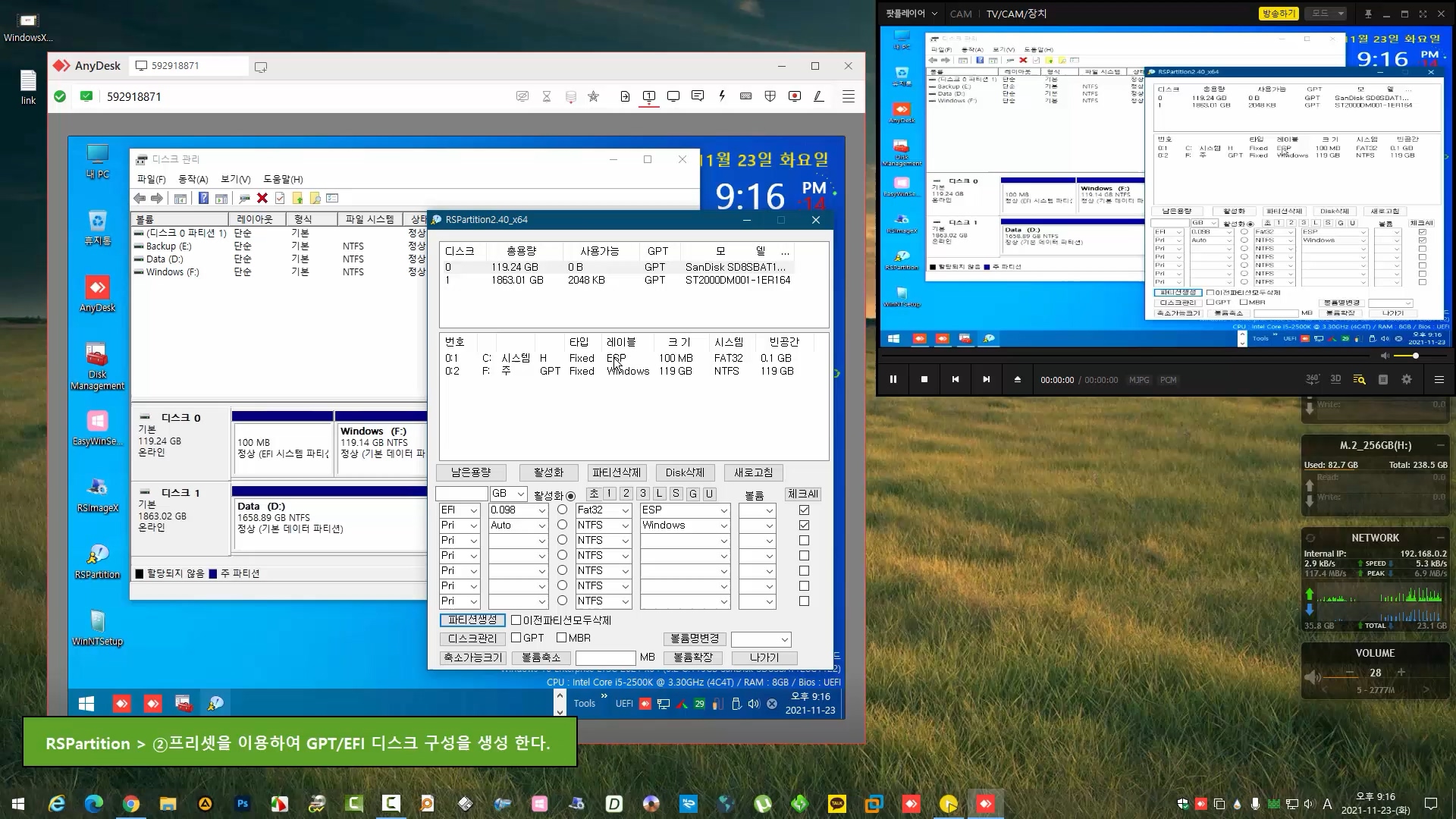Select active radio button in Windows row
Screen dimensions: 1456x819
click(562, 526)
